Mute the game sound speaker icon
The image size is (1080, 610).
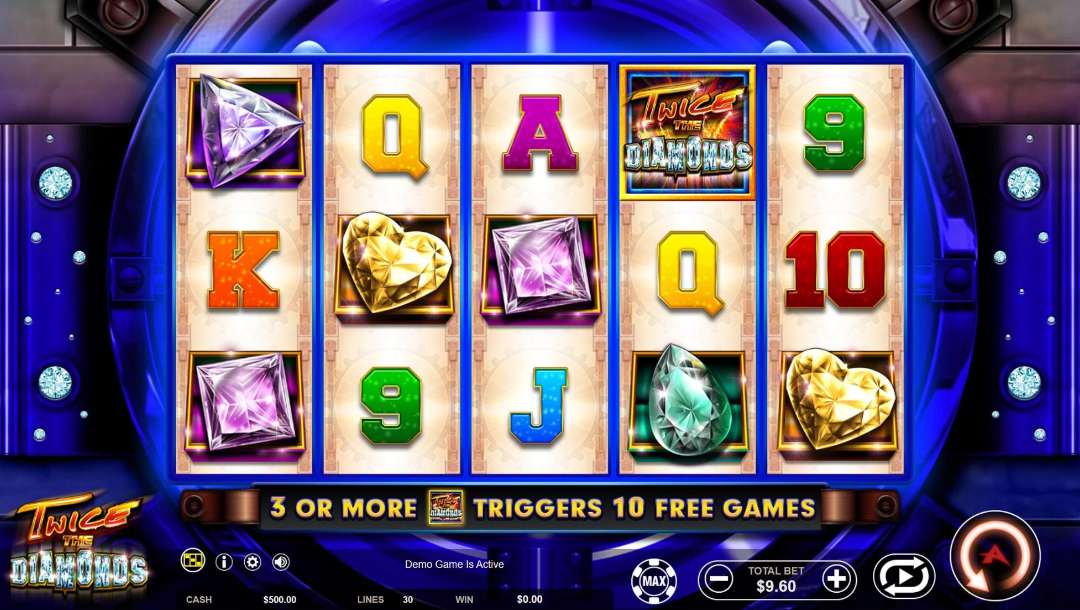(280, 562)
